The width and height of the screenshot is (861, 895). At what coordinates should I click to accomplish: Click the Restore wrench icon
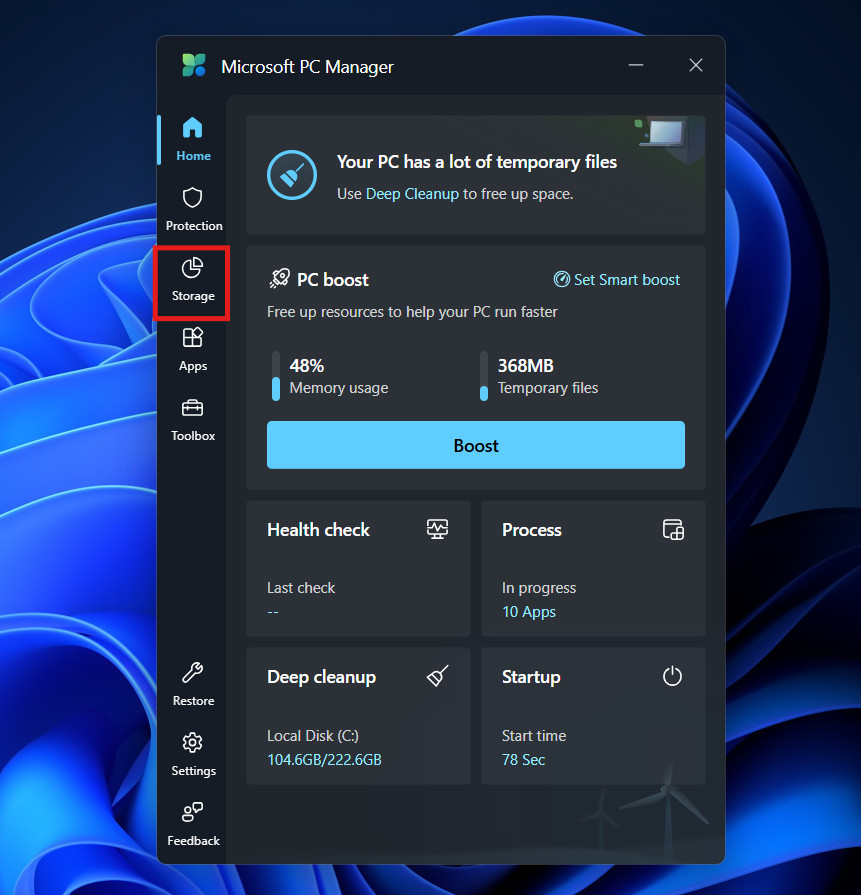tap(193, 673)
